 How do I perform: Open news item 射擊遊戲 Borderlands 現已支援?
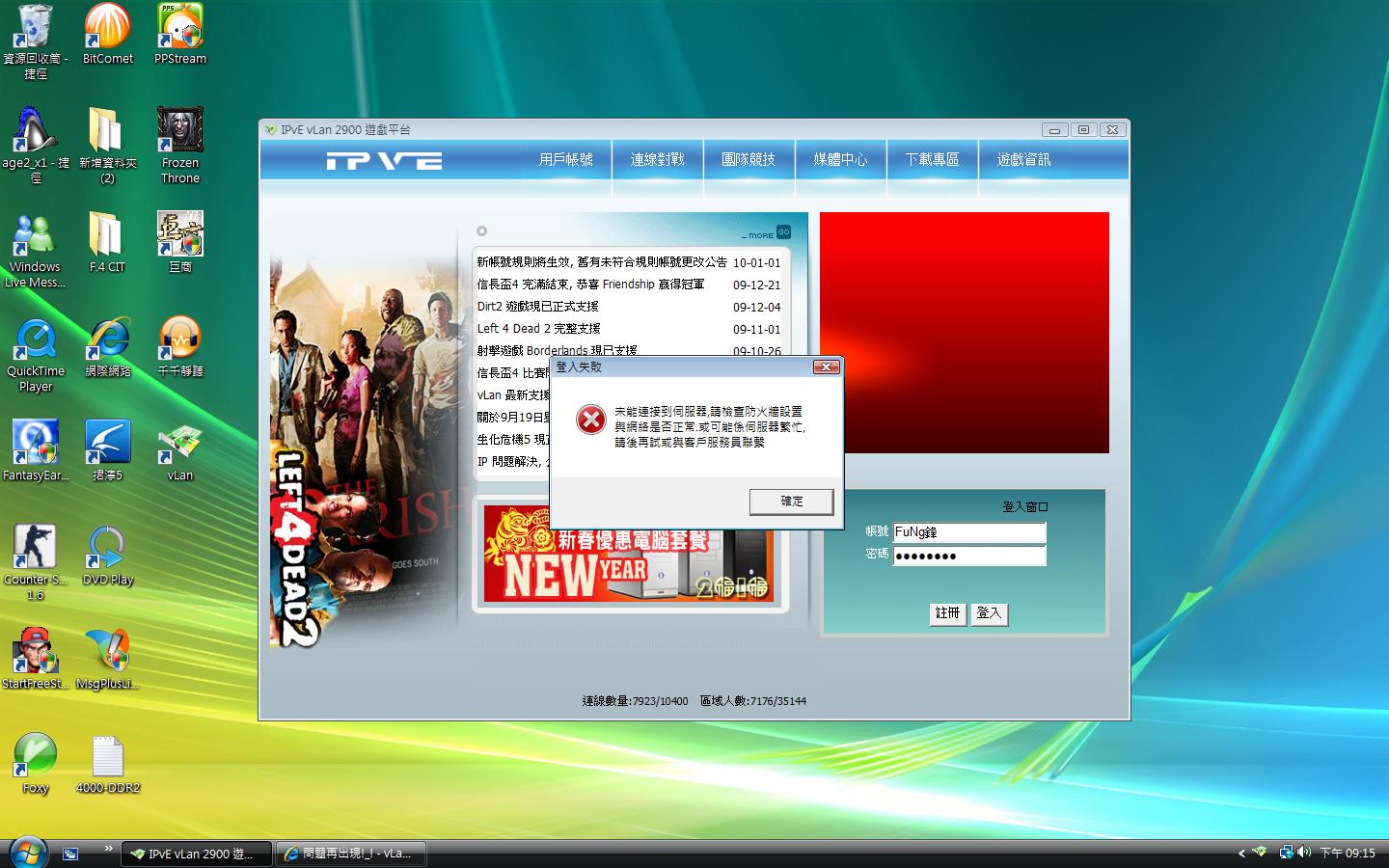click(557, 350)
